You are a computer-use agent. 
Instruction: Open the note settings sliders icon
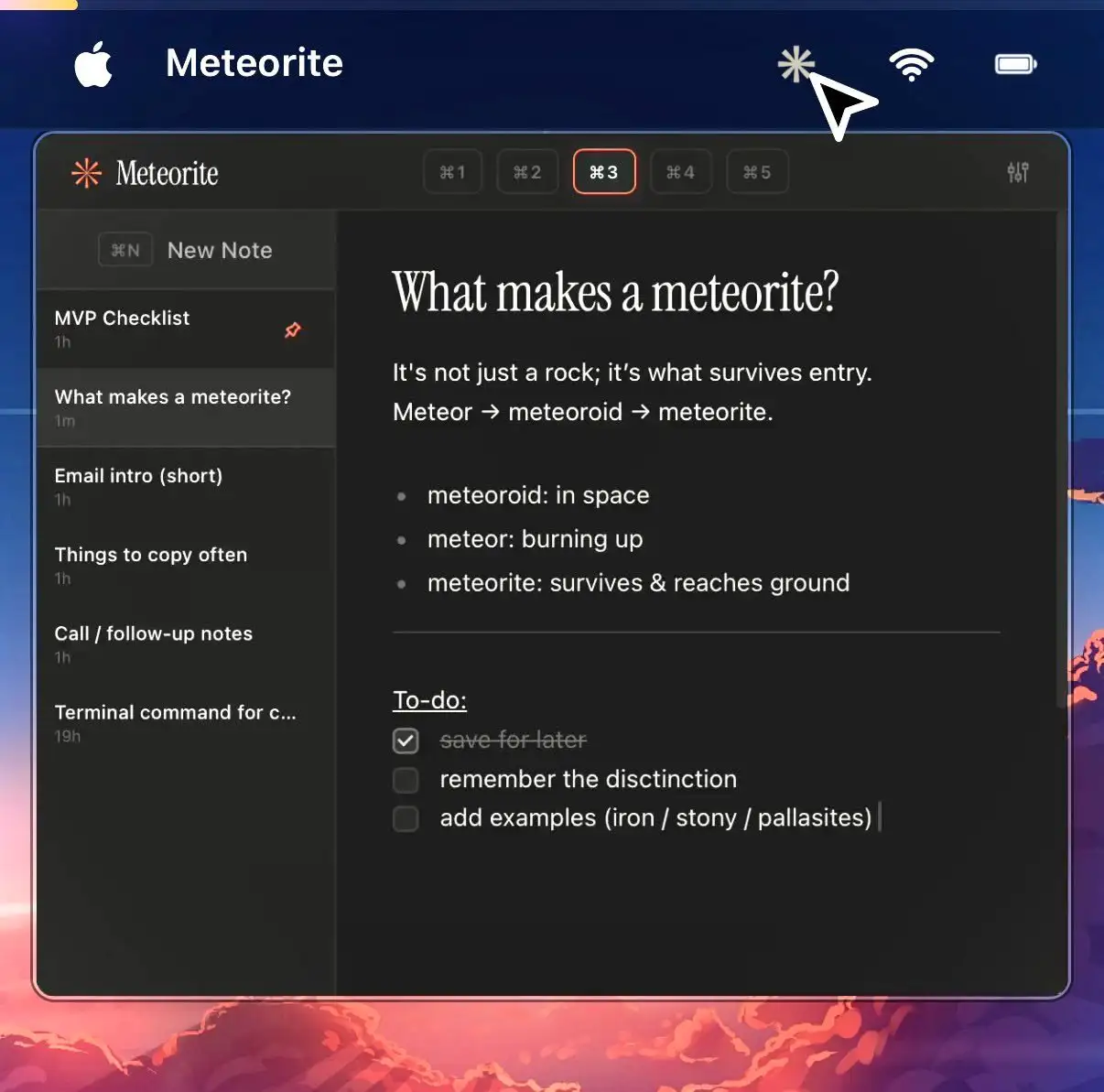pyautogui.click(x=1017, y=171)
